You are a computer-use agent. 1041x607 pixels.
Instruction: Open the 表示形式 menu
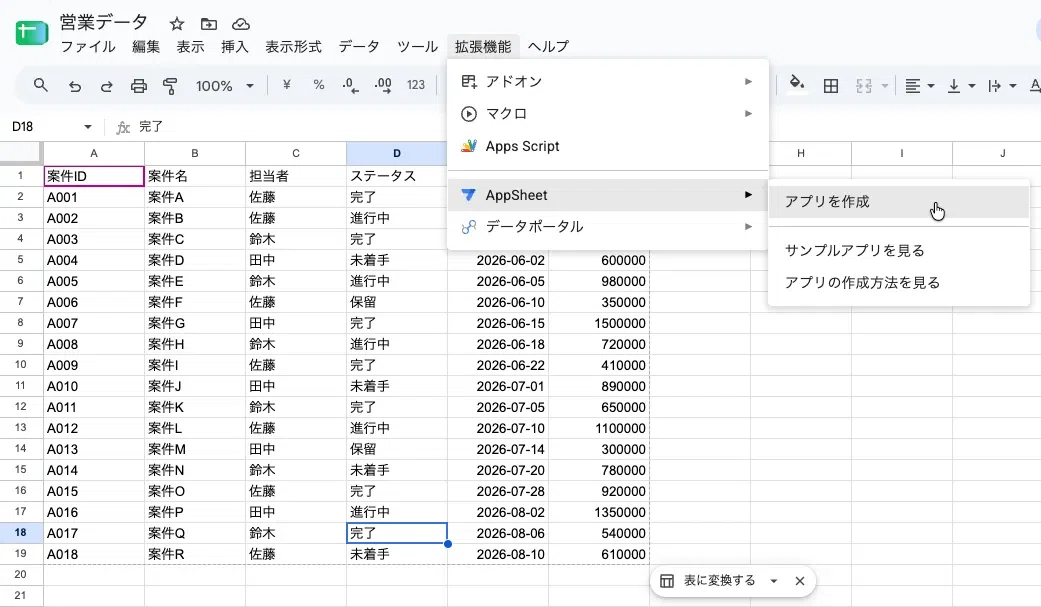click(293, 46)
